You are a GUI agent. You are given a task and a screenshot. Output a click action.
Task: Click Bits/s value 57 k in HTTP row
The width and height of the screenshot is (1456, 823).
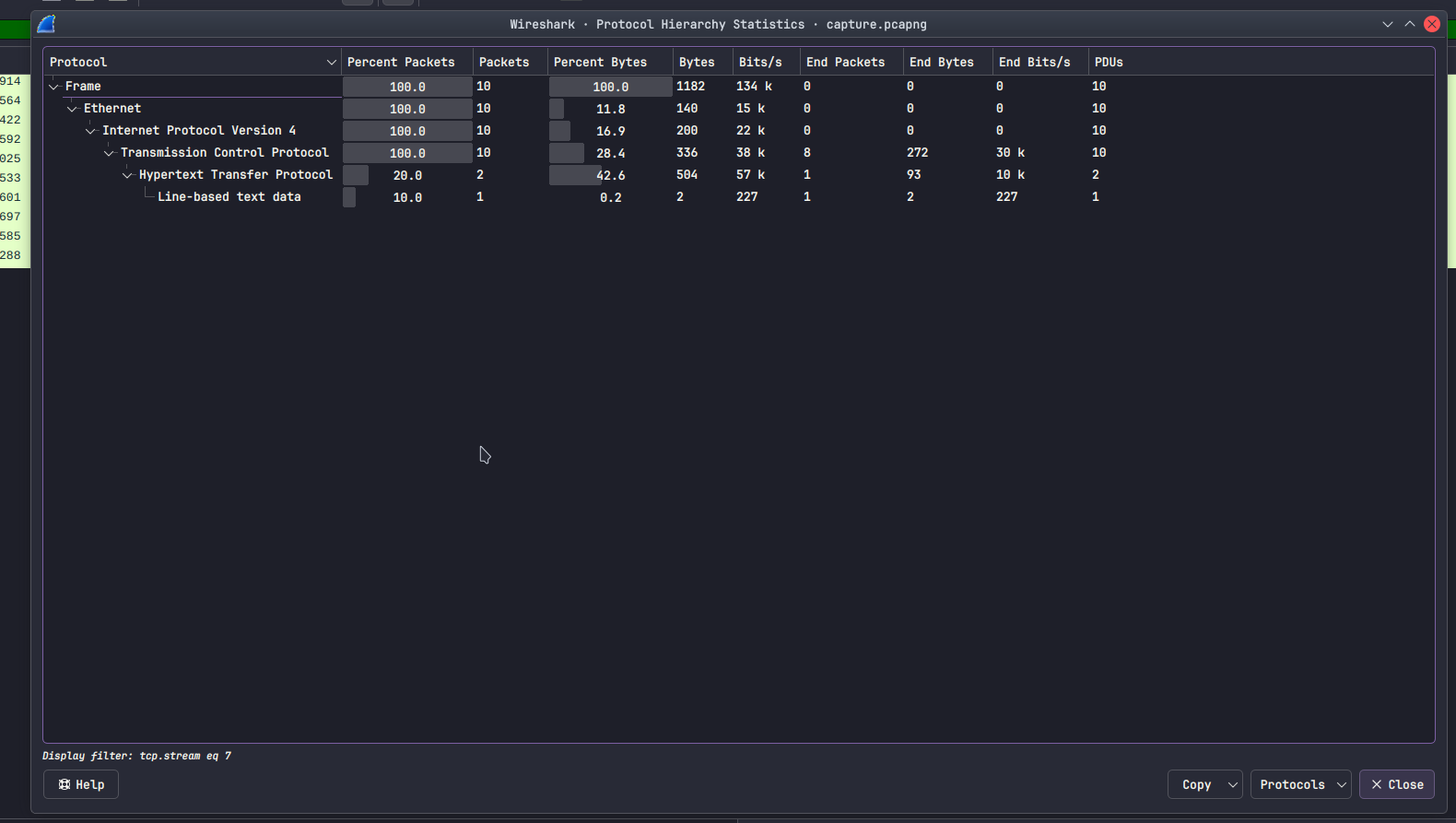tap(750, 175)
